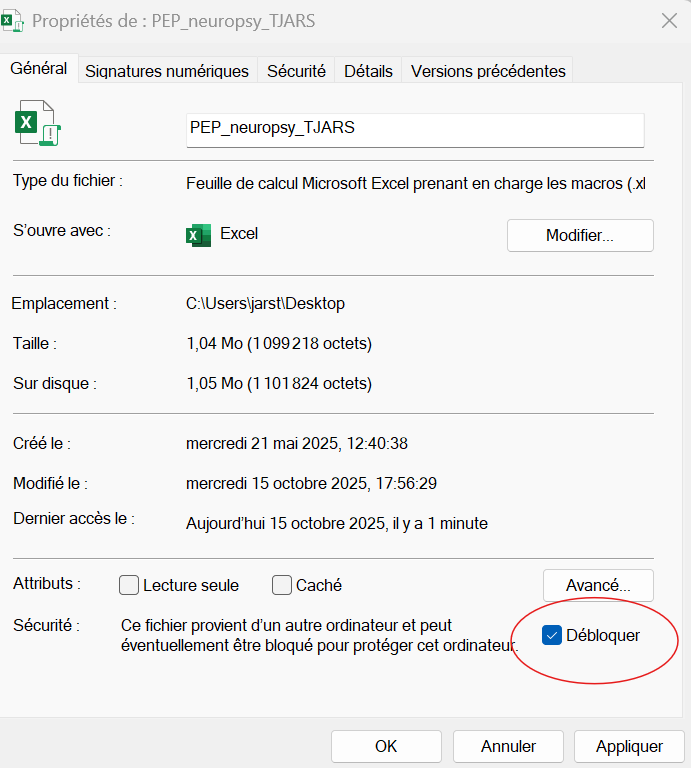Screen dimensions: 691x768
Task: Switch to the Signatures numériques tab
Action: (167, 71)
